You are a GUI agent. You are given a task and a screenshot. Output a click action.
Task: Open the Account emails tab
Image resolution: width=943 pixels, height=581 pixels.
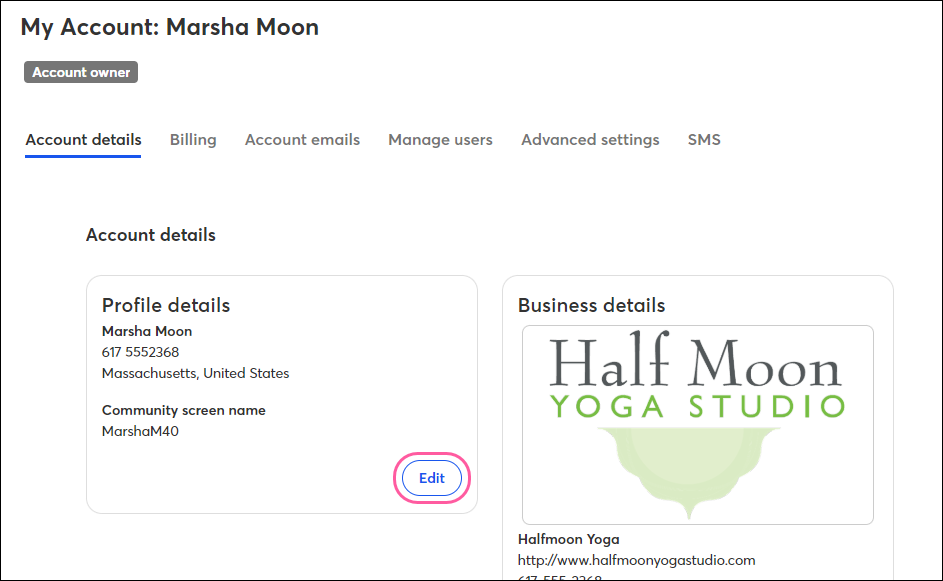pos(302,140)
